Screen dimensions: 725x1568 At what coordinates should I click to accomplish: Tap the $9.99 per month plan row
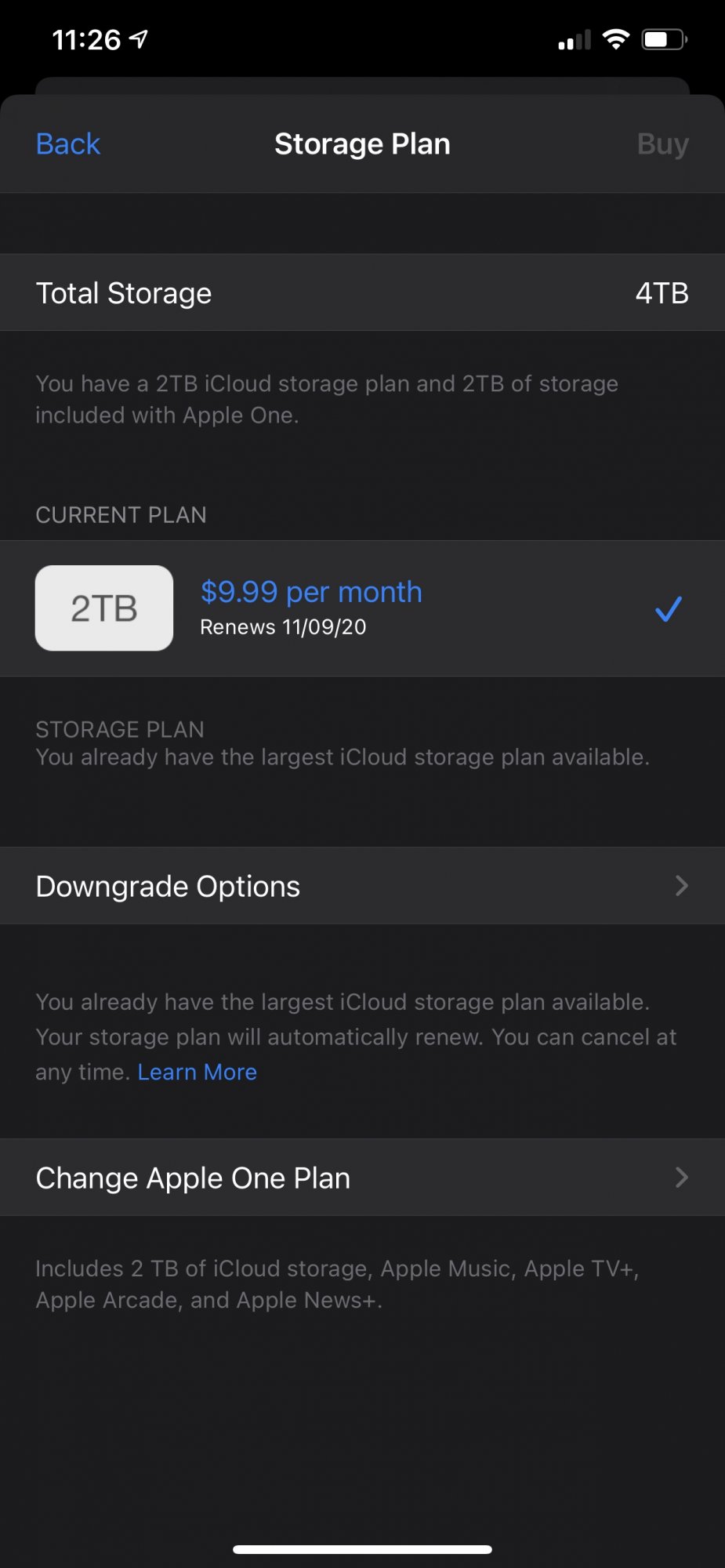[362, 608]
